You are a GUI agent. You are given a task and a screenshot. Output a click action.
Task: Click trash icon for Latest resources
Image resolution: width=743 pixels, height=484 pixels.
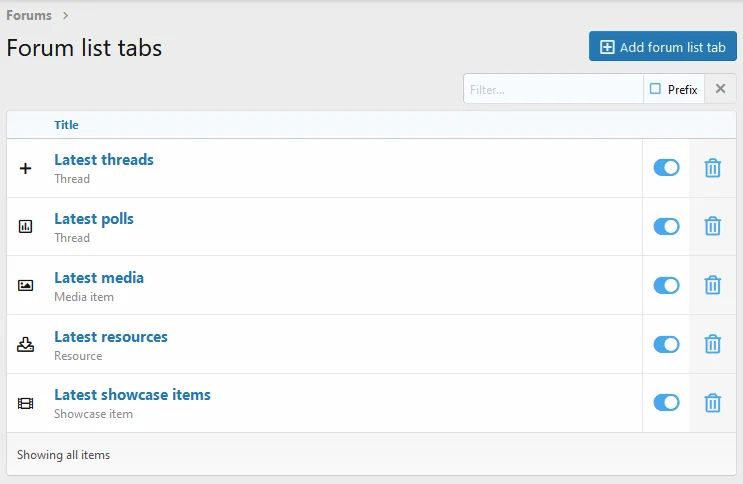pyautogui.click(x=712, y=345)
